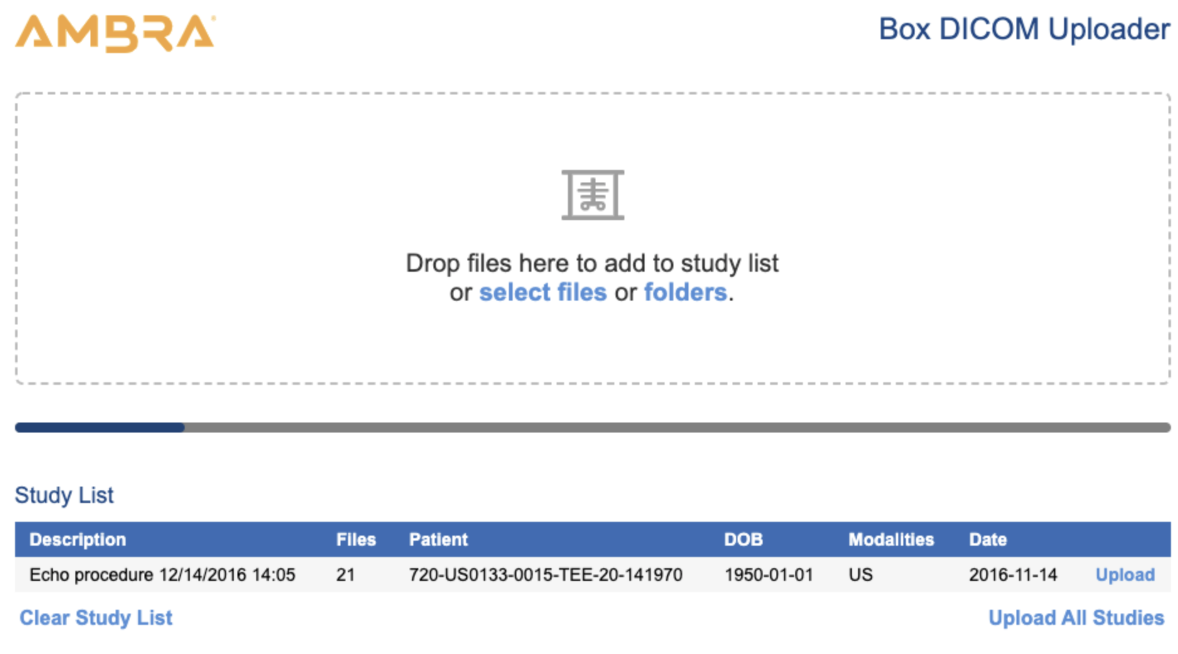This screenshot has height=654, width=1178.
Task: Click the X-ray drop zone icon
Action: pos(592,194)
